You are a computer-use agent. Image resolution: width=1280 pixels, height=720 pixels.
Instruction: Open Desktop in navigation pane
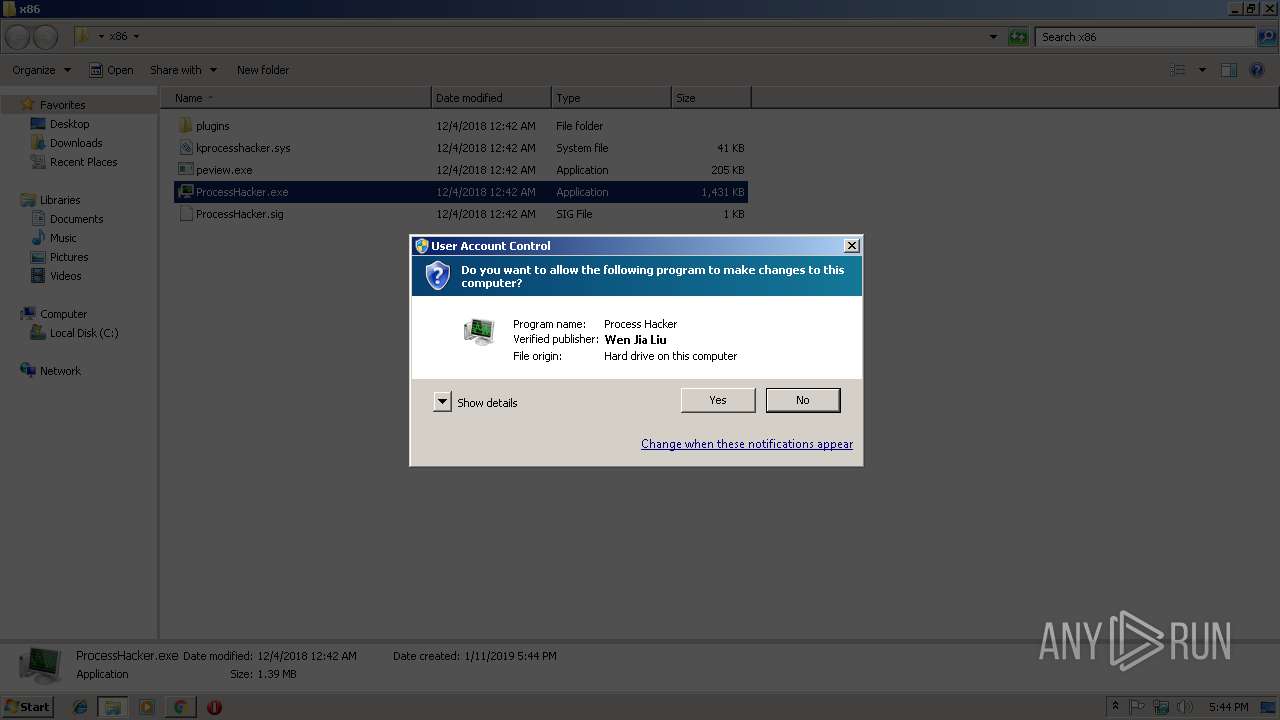click(x=69, y=124)
